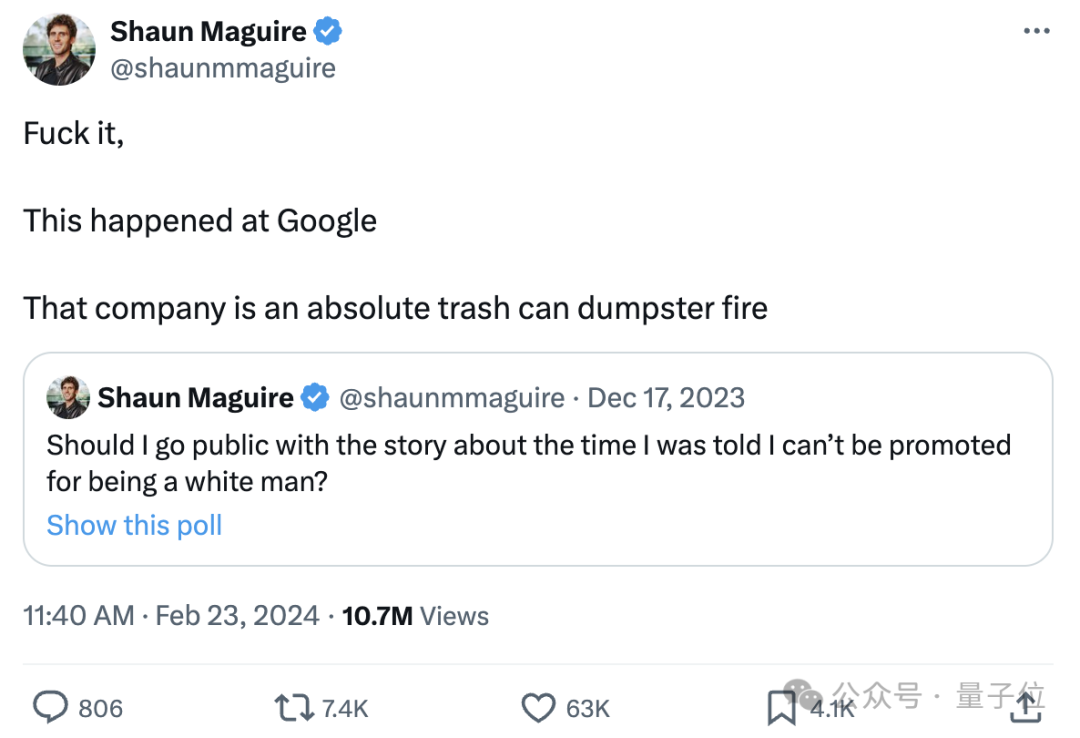Click the quoted tweet's Dec 17, 2023 date

point(666,398)
